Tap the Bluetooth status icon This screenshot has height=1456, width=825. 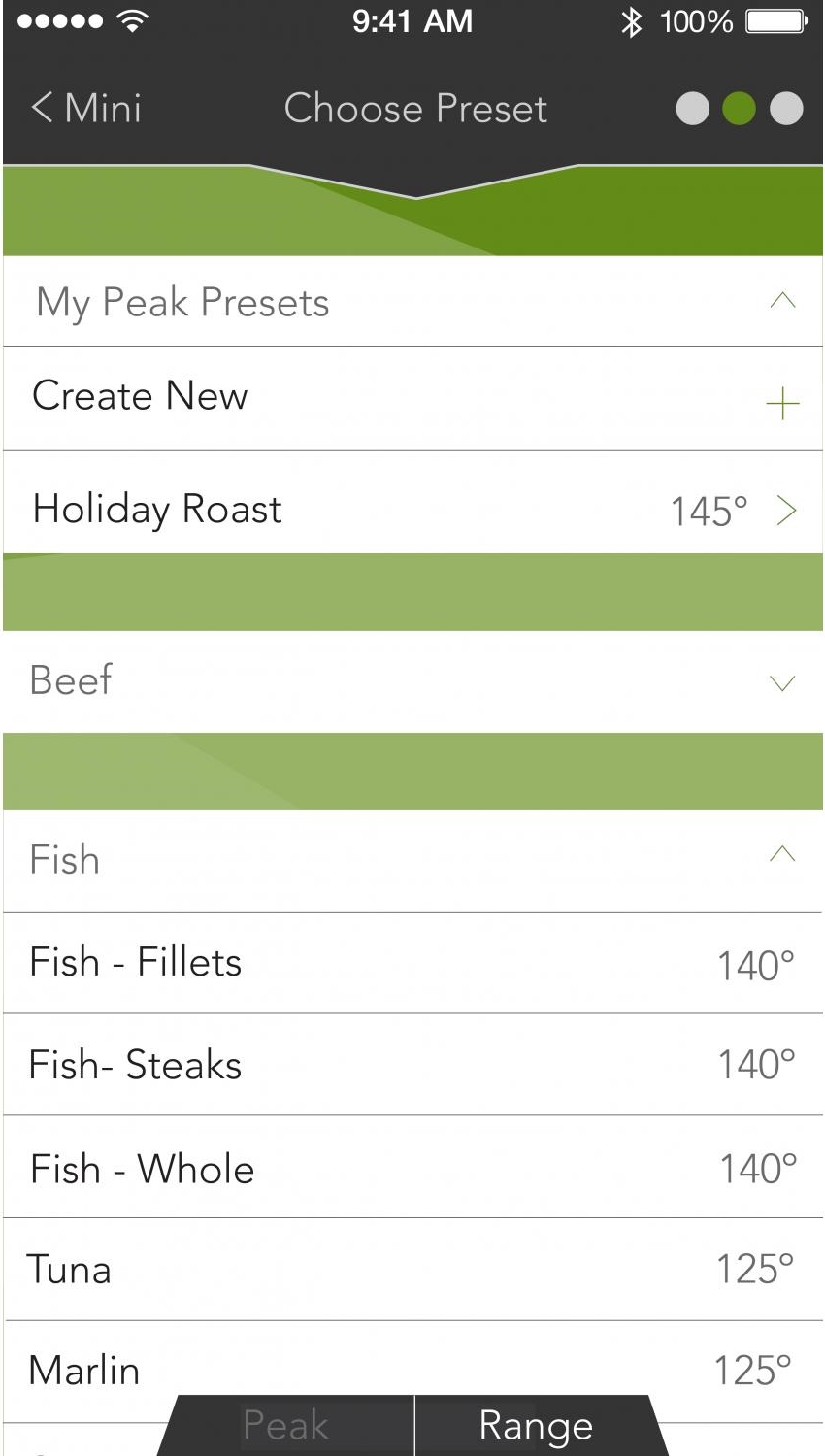631,21
